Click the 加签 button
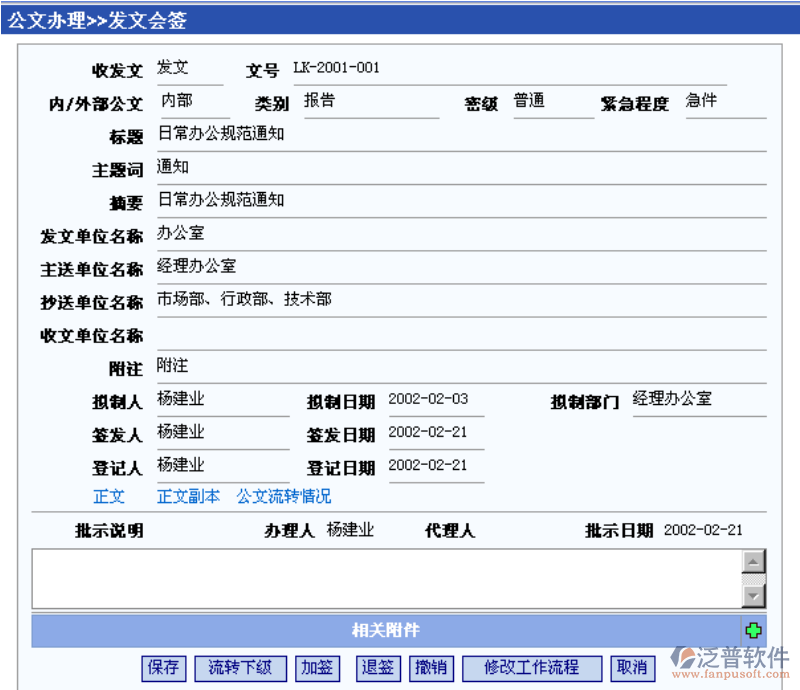 point(318,668)
